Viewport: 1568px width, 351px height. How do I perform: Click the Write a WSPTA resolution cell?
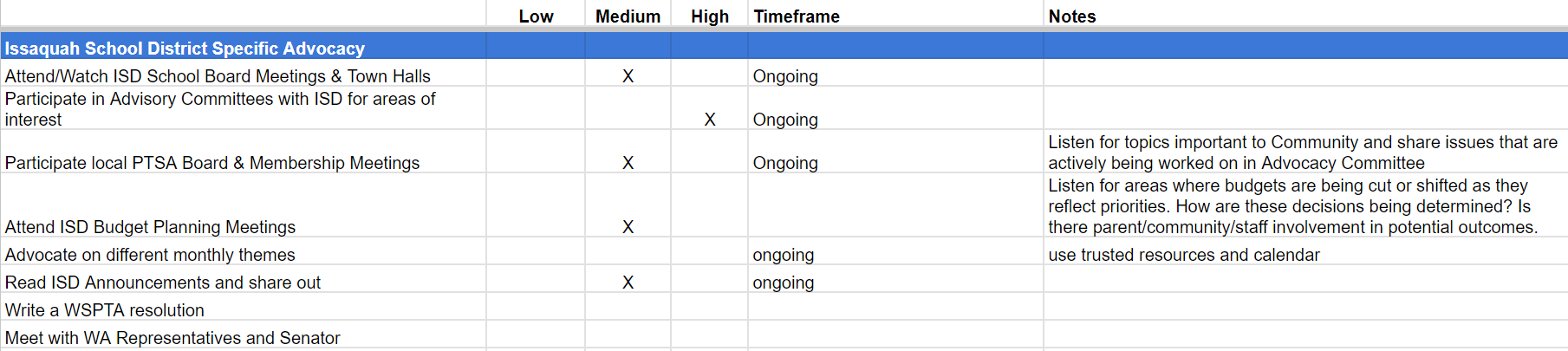105,310
